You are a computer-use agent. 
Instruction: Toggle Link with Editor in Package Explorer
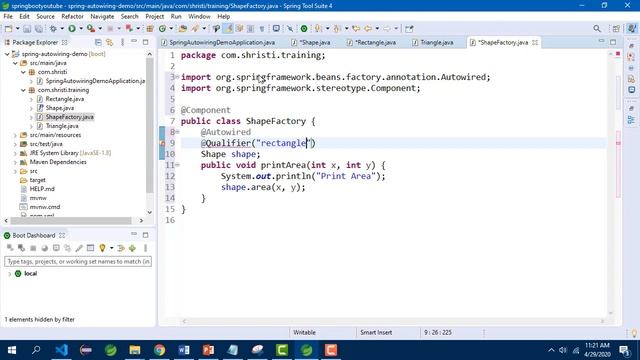109,42
